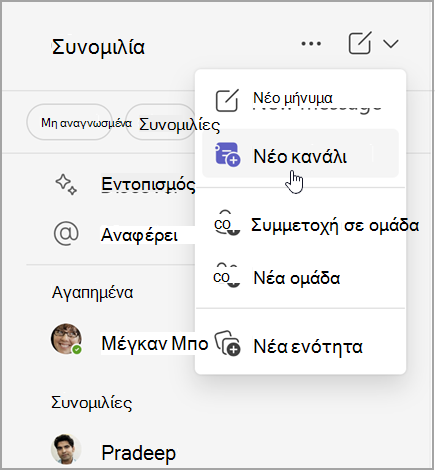Collapse the Αγαπημένα section header
Viewport: 435px width, 470px height.
92,292
